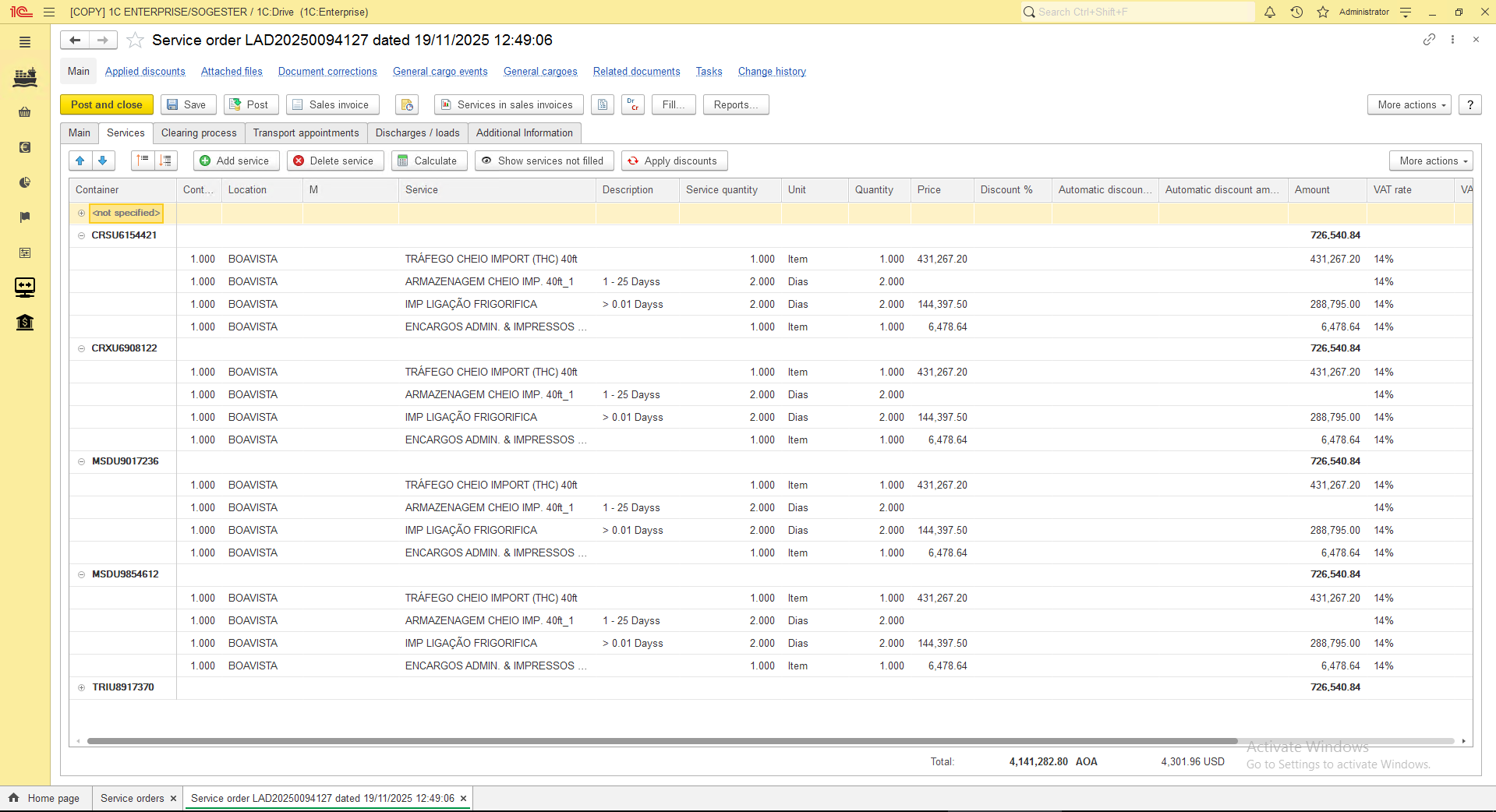This screenshot has height=812, width=1496.
Task: Collapse container MSDU9017236 group
Action: coord(81,461)
